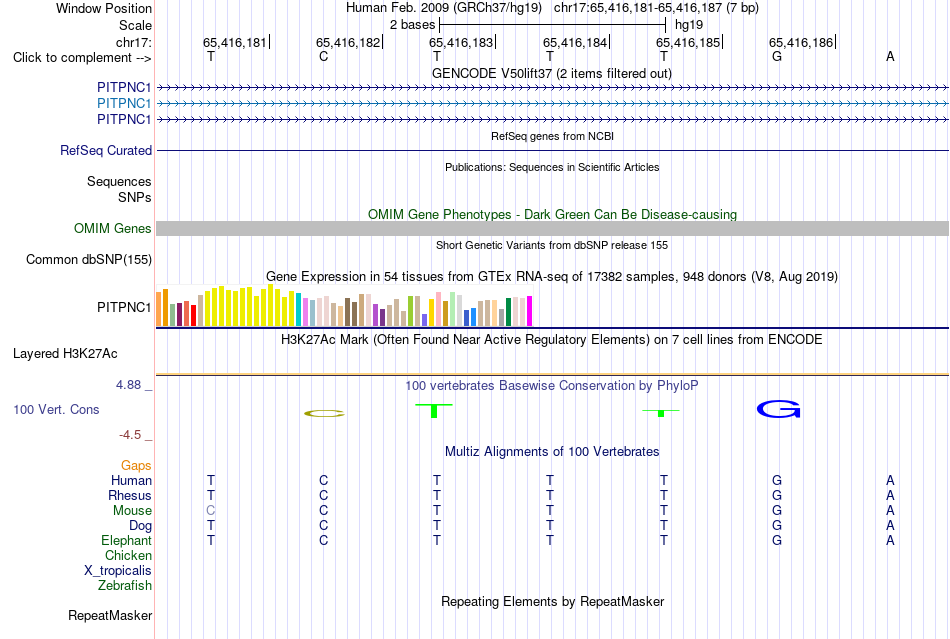Open Multiz Alignments of 100 Vertebrates title
The height and width of the screenshot is (639, 950).
click(552, 452)
